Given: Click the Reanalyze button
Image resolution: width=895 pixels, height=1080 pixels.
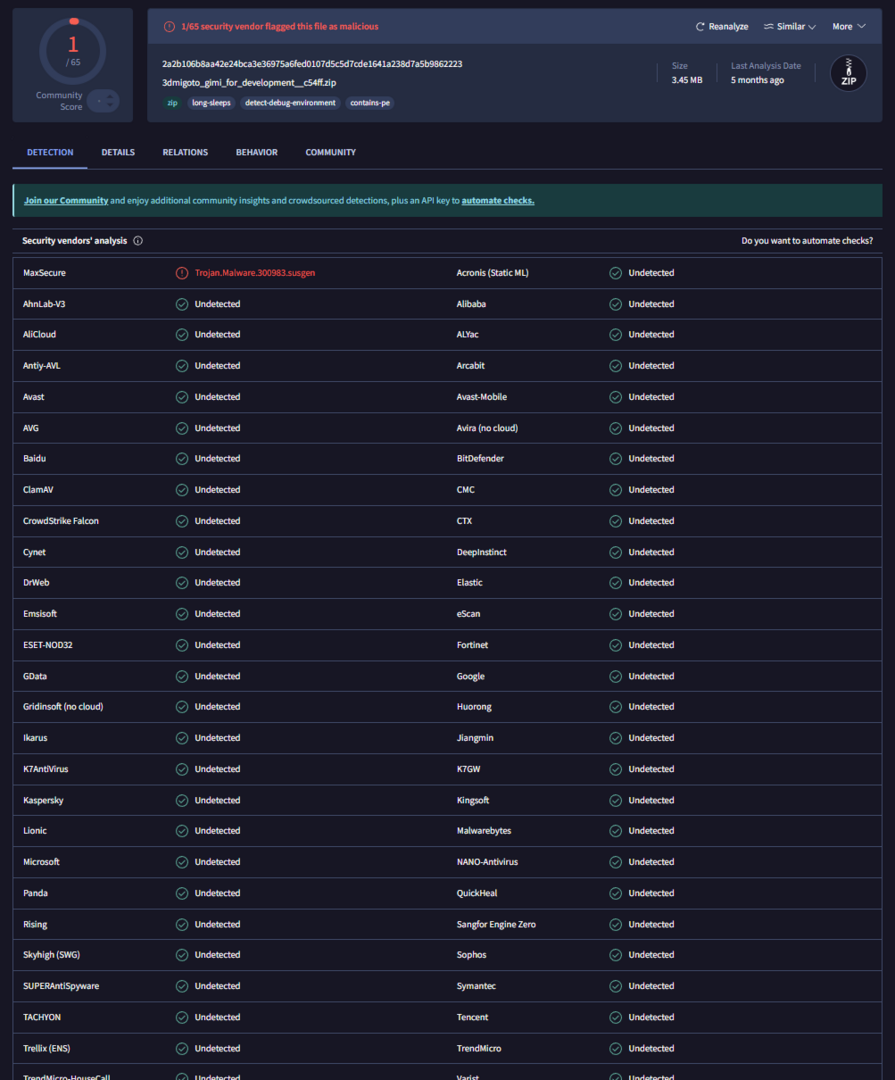Looking at the screenshot, I should (721, 27).
